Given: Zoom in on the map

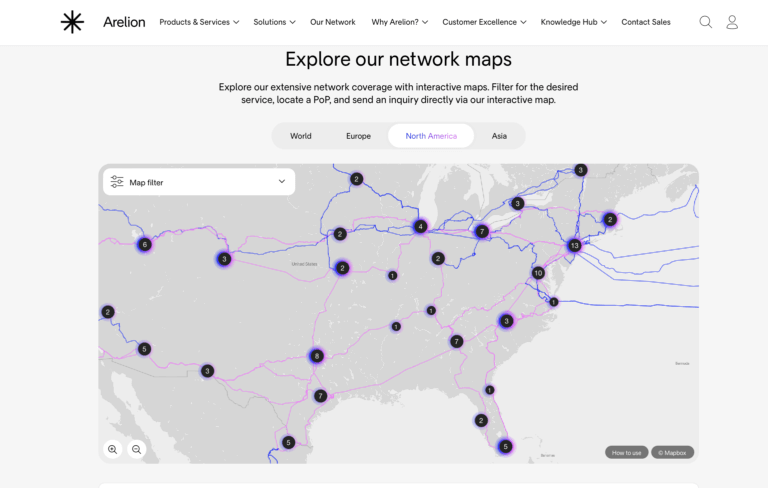Looking at the screenshot, I should click(x=113, y=449).
